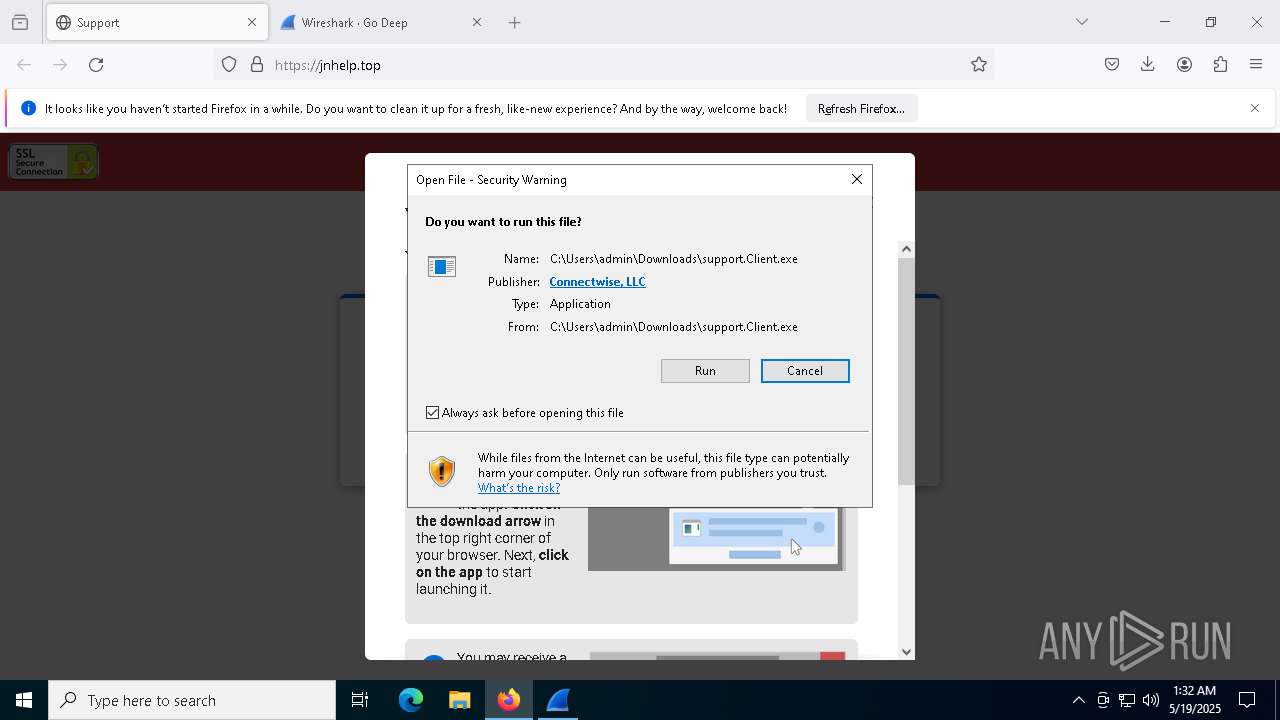
Task: Click the back navigation arrow
Action: point(24,65)
